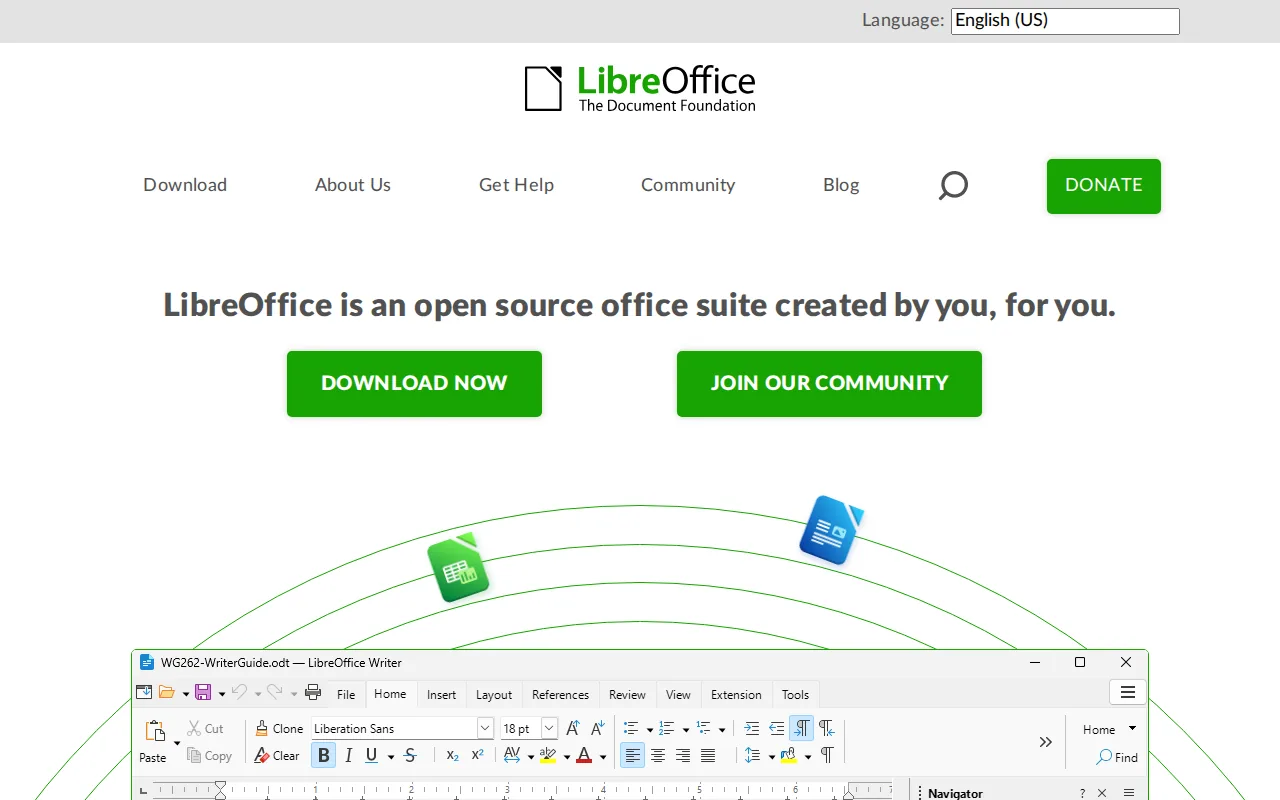This screenshot has width=1280, height=800.
Task: Click the Increase indent icon
Action: point(752,728)
